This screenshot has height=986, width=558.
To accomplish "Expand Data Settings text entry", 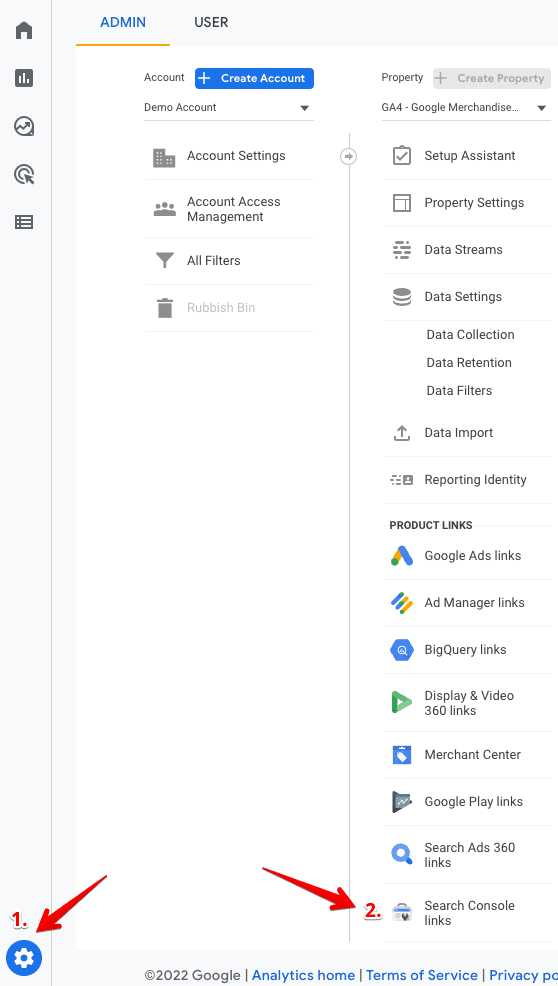I will coord(463,297).
